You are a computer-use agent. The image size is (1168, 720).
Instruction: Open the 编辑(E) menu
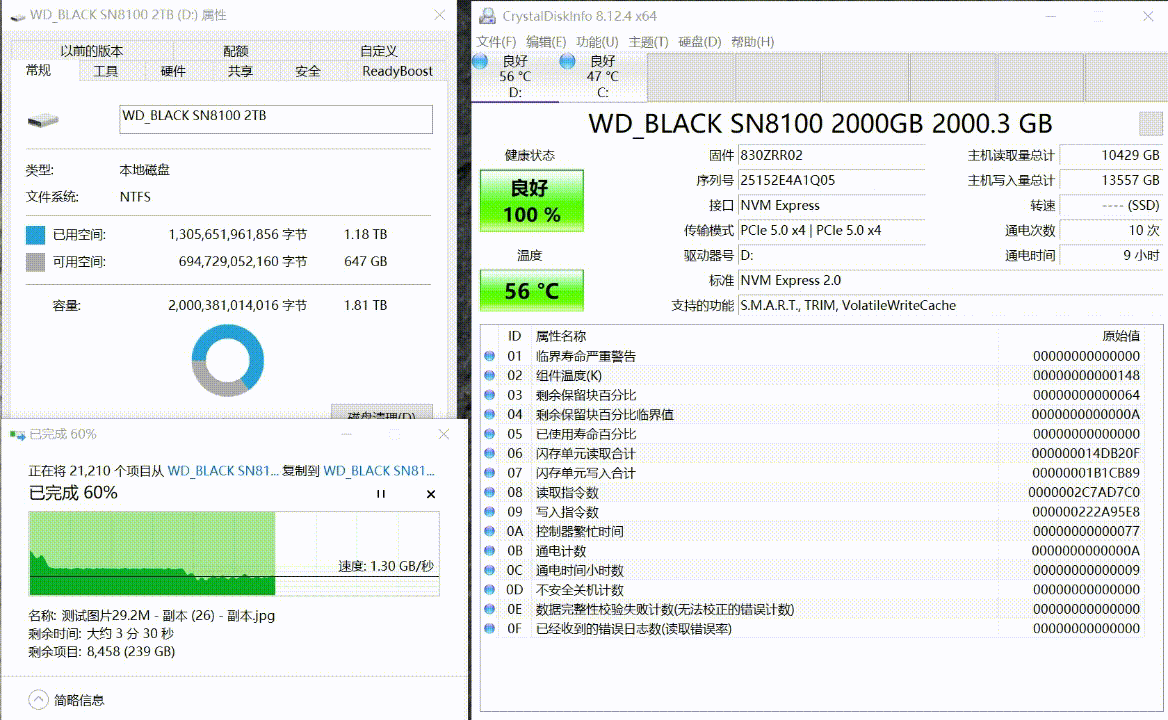[546, 42]
